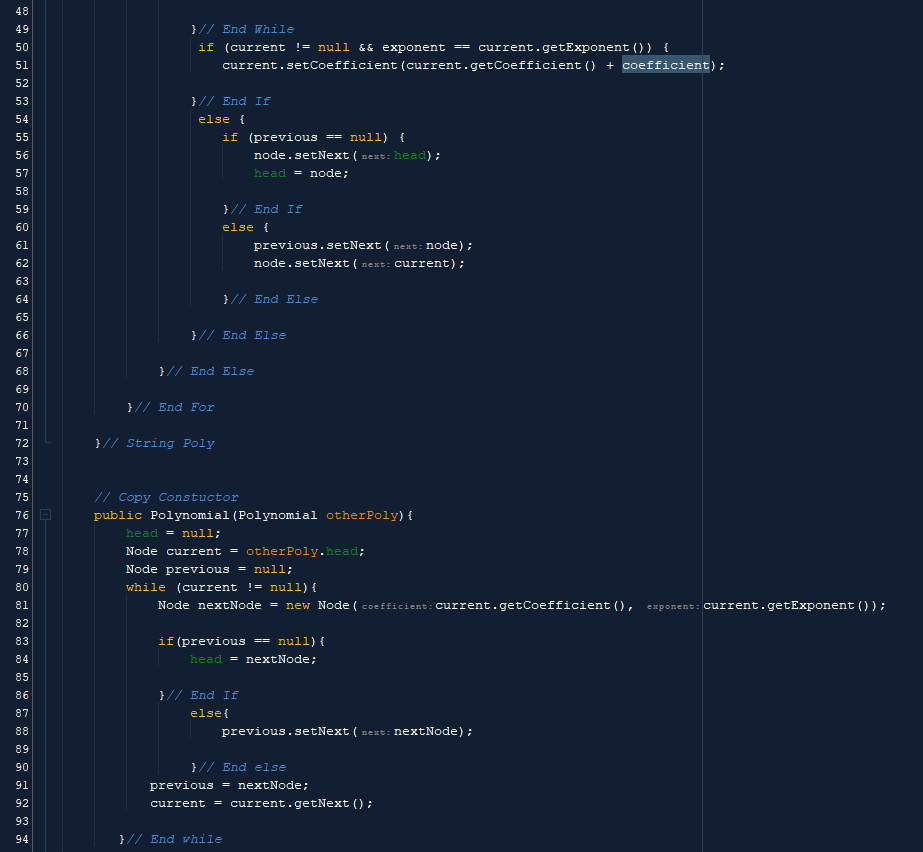The height and width of the screenshot is (852, 923).
Task: Click the '// End If' comment on line 53
Action: (234, 101)
